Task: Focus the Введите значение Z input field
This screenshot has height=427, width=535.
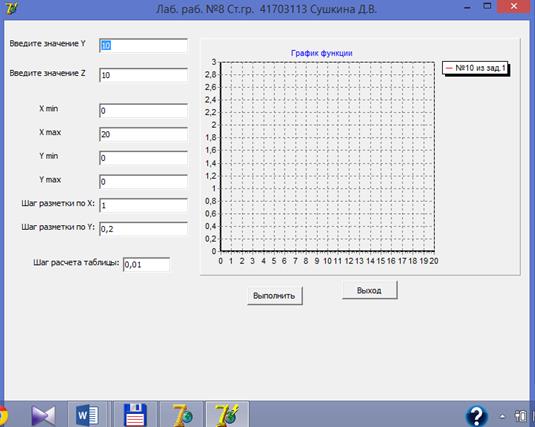Action: 143,75
